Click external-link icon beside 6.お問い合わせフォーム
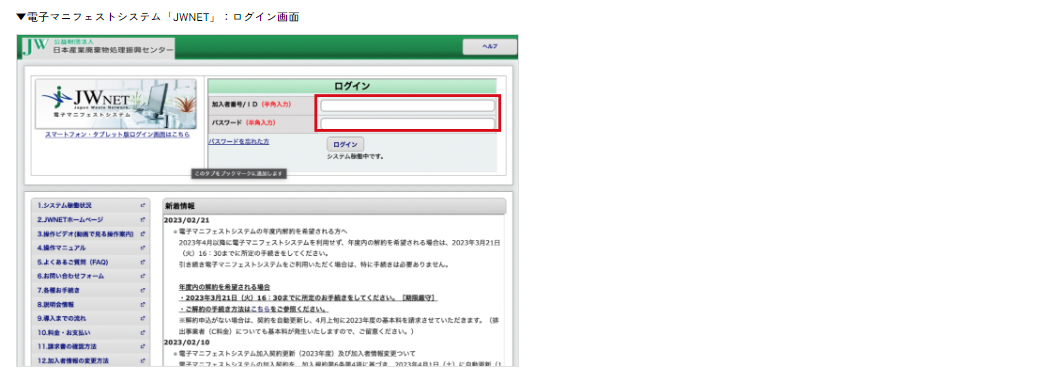 click(142, 276)
